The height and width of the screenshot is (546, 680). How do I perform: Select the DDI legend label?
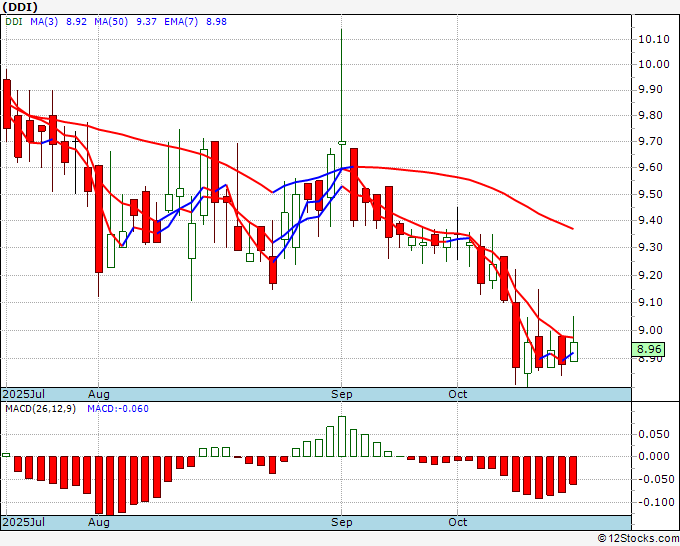tap(14, 22)
